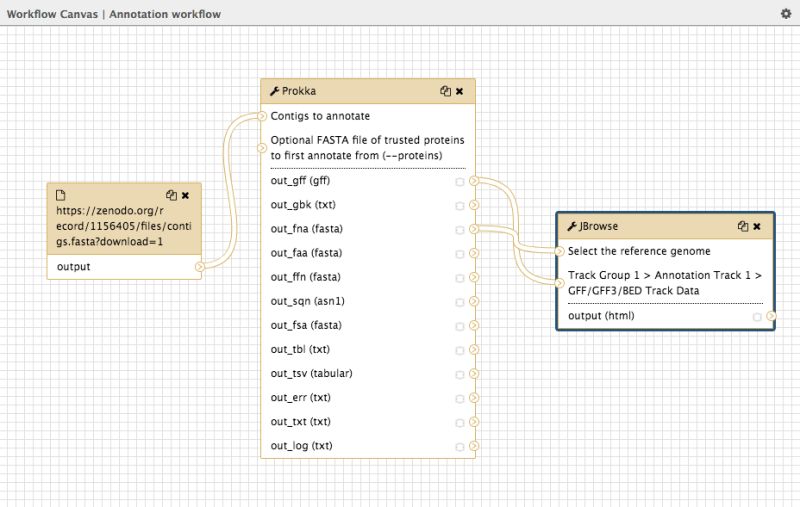Click the input dataset file icon
Screen dimensions: 800x507
(61, 195)
